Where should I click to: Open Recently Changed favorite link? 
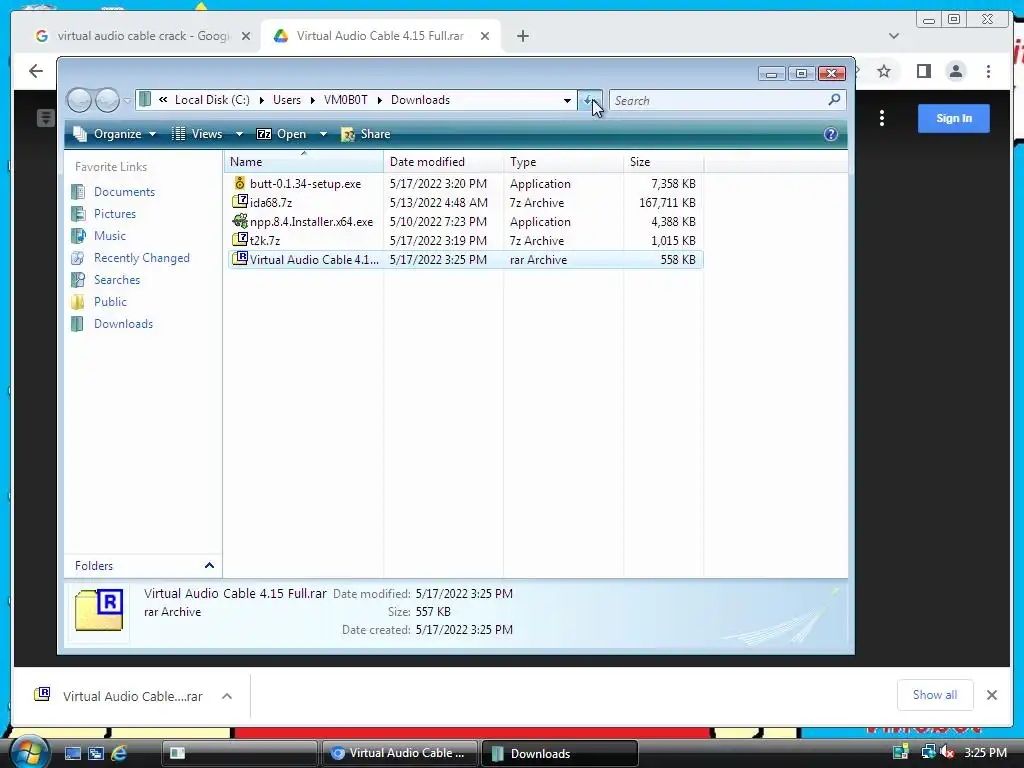(x=142, y=258)
